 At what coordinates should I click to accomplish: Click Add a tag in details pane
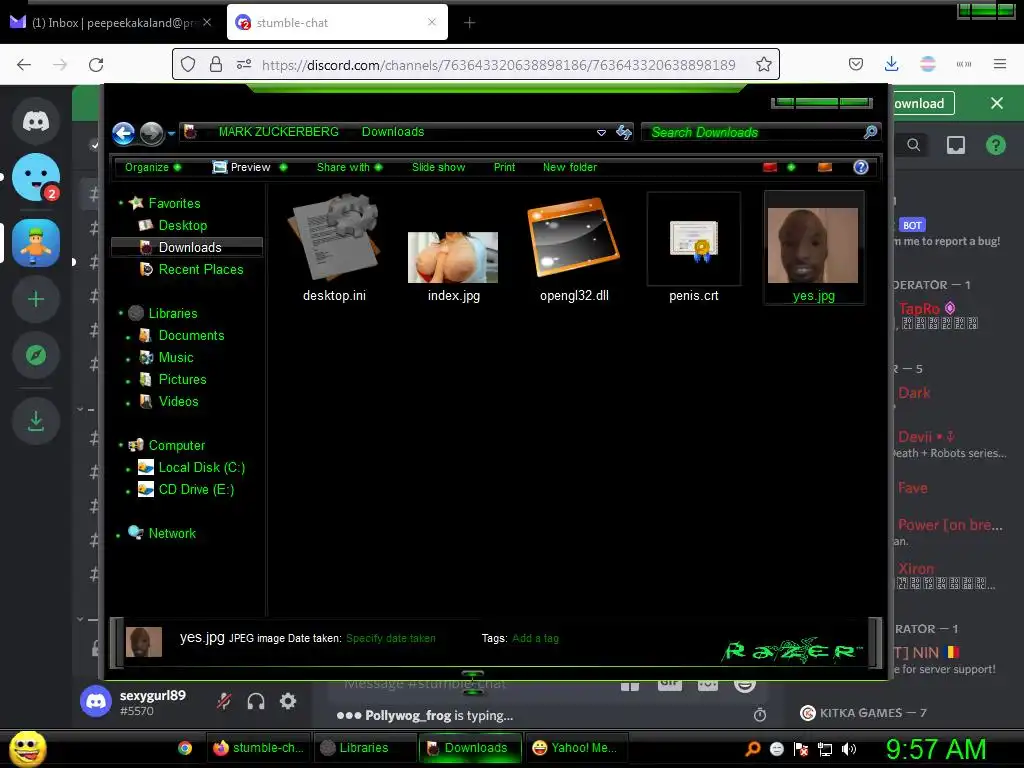point(536,638)
